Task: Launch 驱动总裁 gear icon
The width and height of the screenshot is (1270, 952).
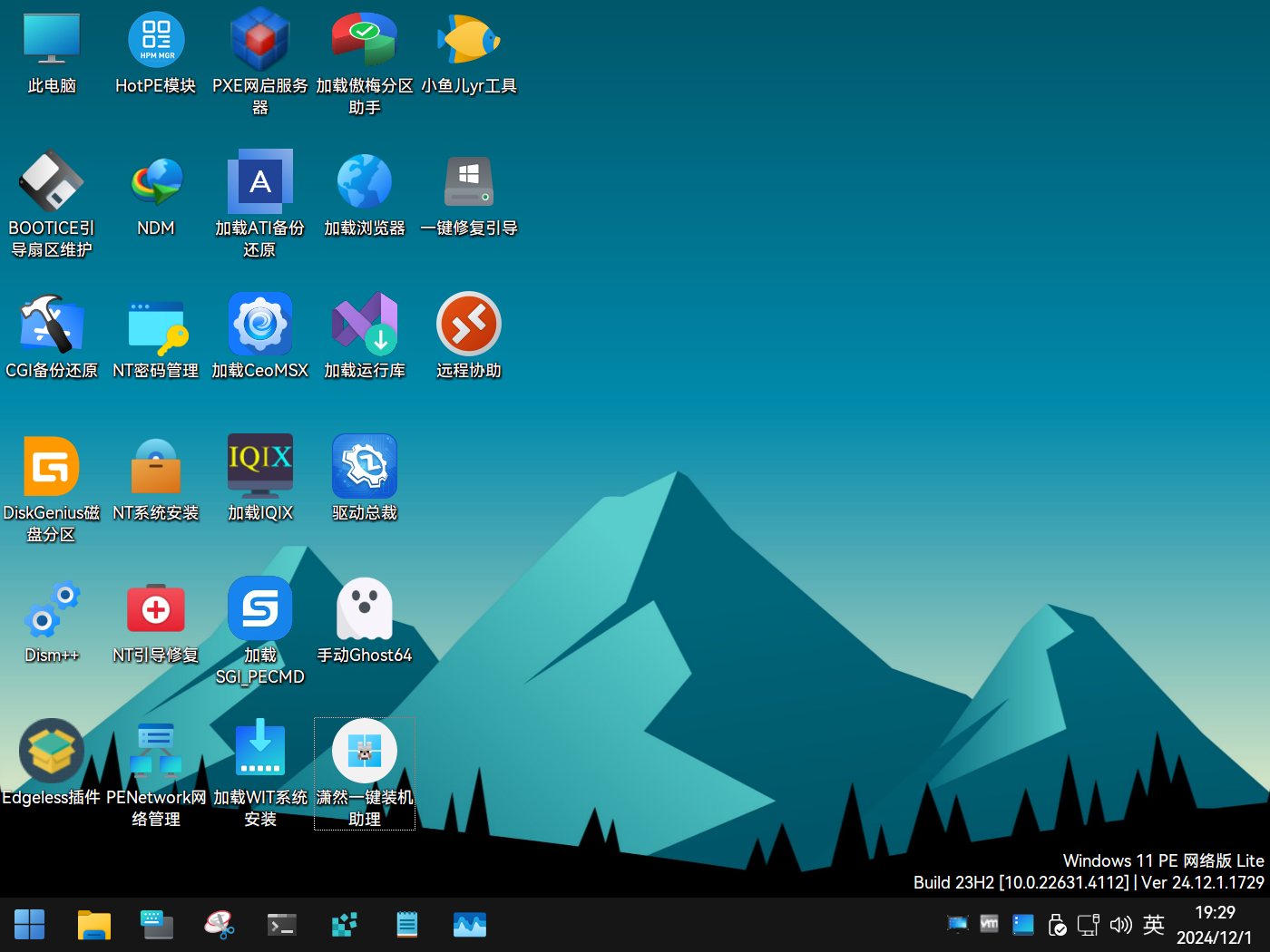Action: click(365, 480)
